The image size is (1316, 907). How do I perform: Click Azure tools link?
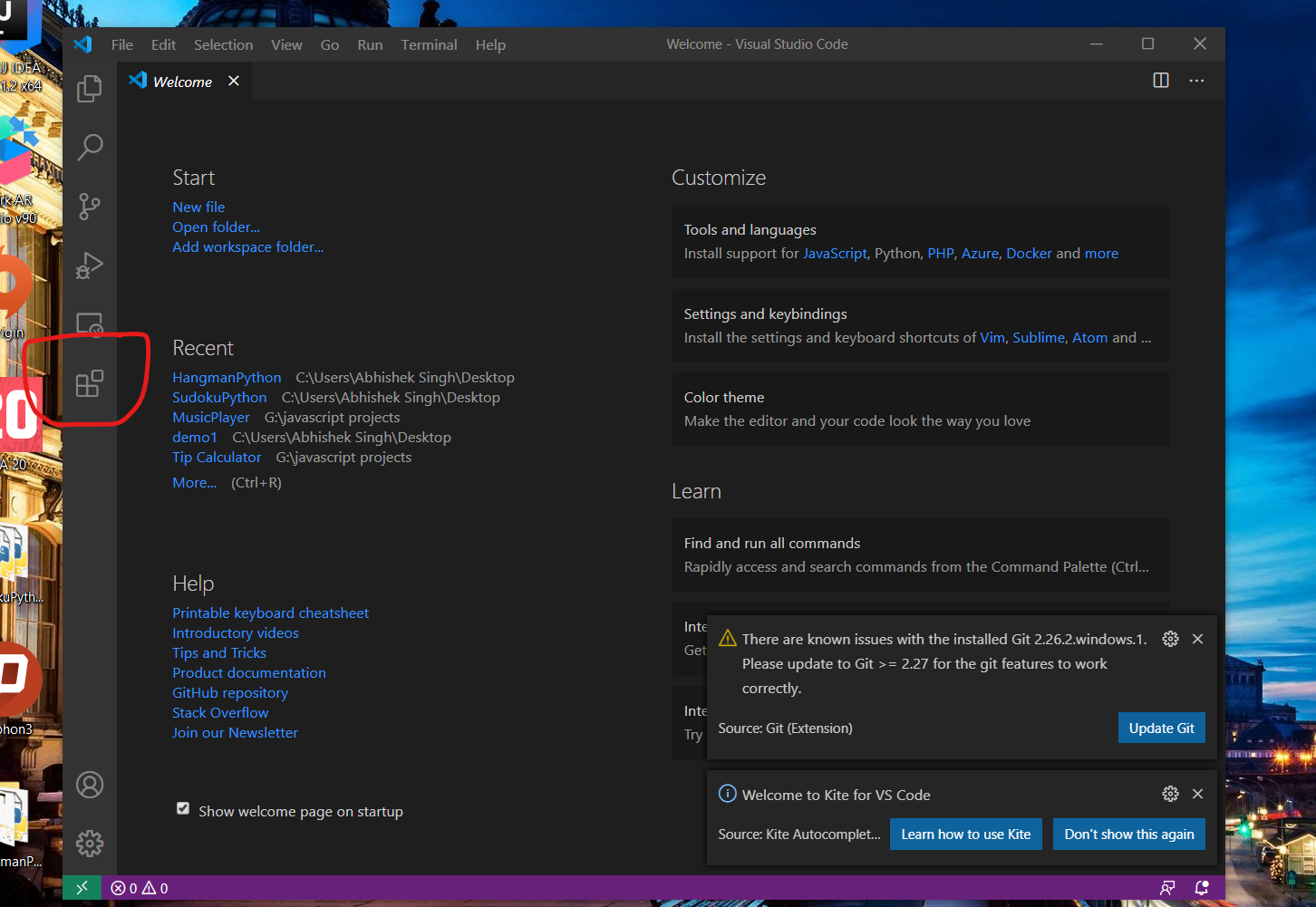click(x=980, y=253)
